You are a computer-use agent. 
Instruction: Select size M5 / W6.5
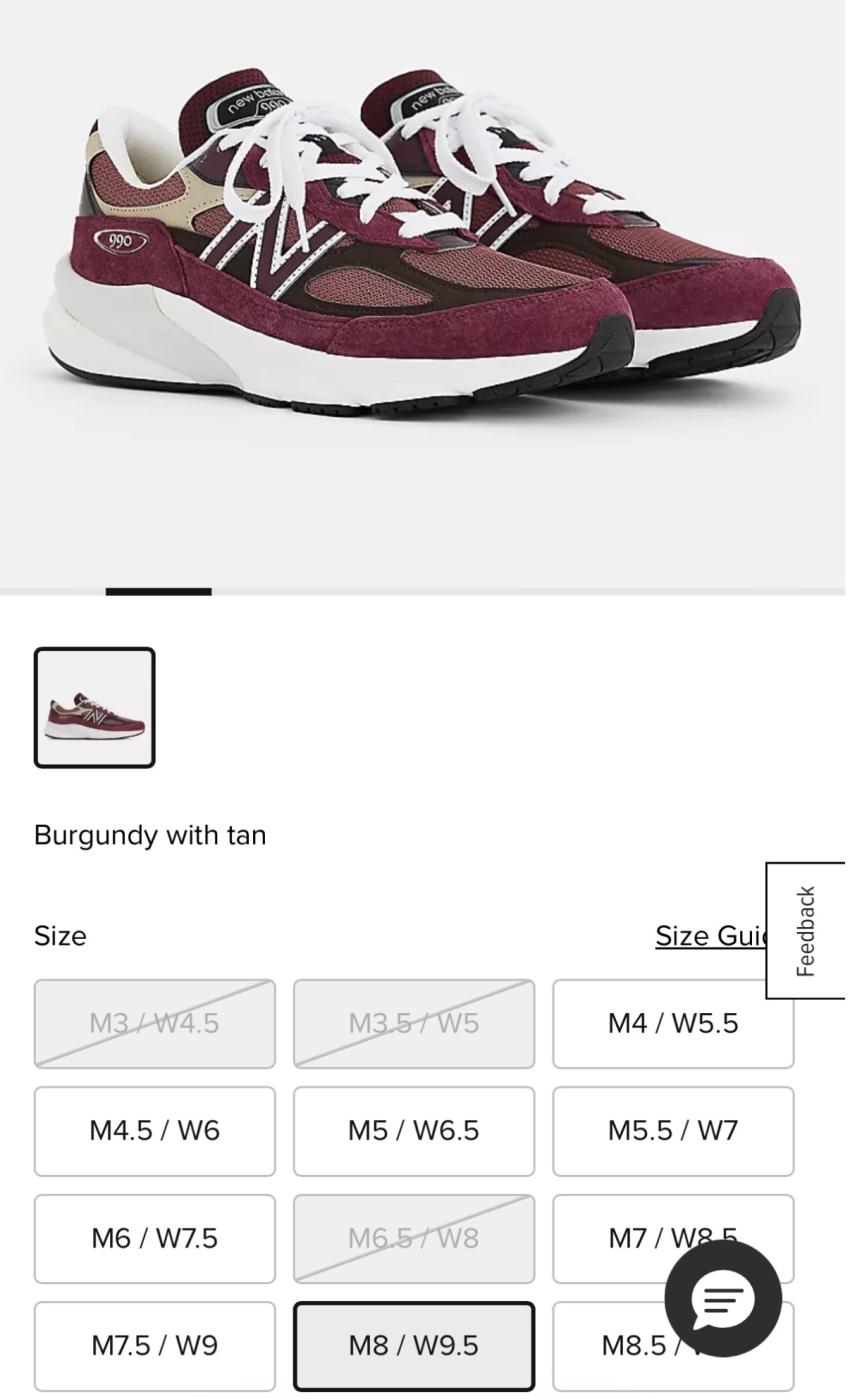tap(414, 1131)
